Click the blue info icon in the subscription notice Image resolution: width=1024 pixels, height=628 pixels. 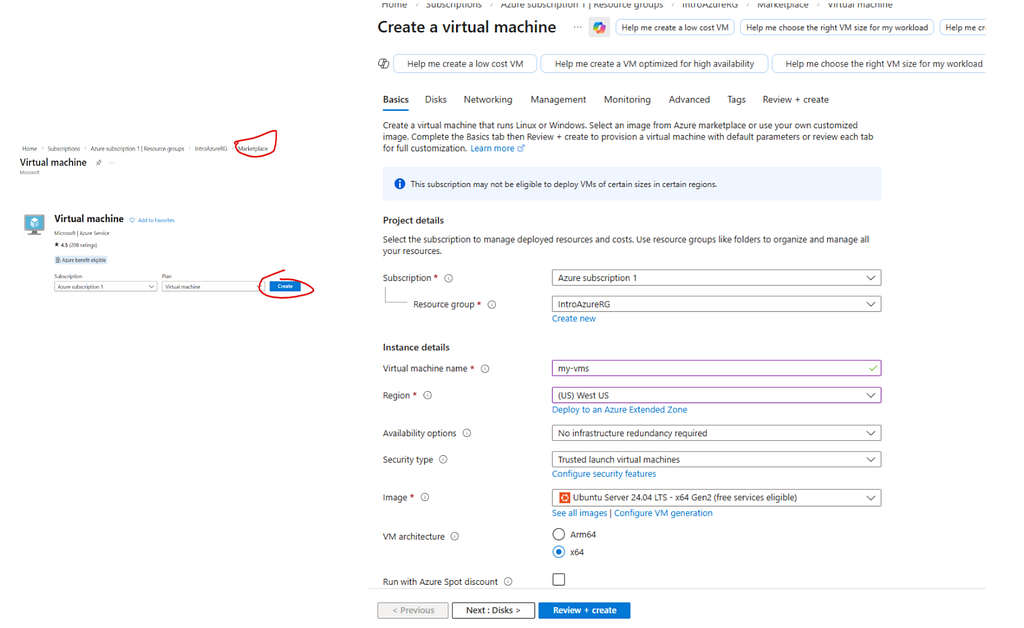400,184
